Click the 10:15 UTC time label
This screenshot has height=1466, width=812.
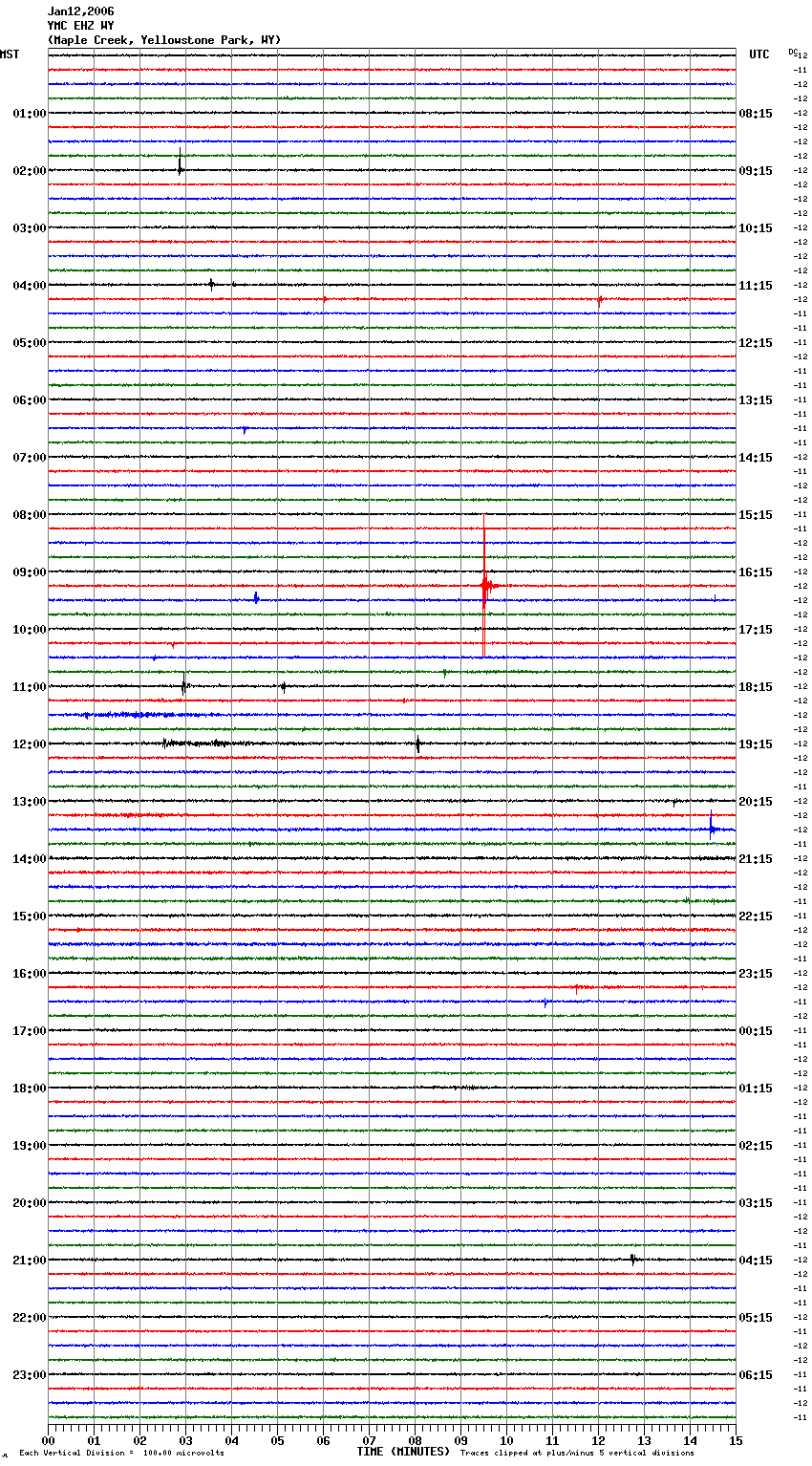point(756,228)
